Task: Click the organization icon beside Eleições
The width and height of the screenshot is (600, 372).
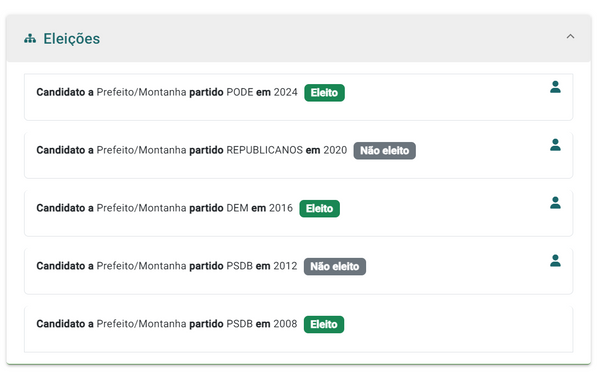Action: (x=30, y=39)
